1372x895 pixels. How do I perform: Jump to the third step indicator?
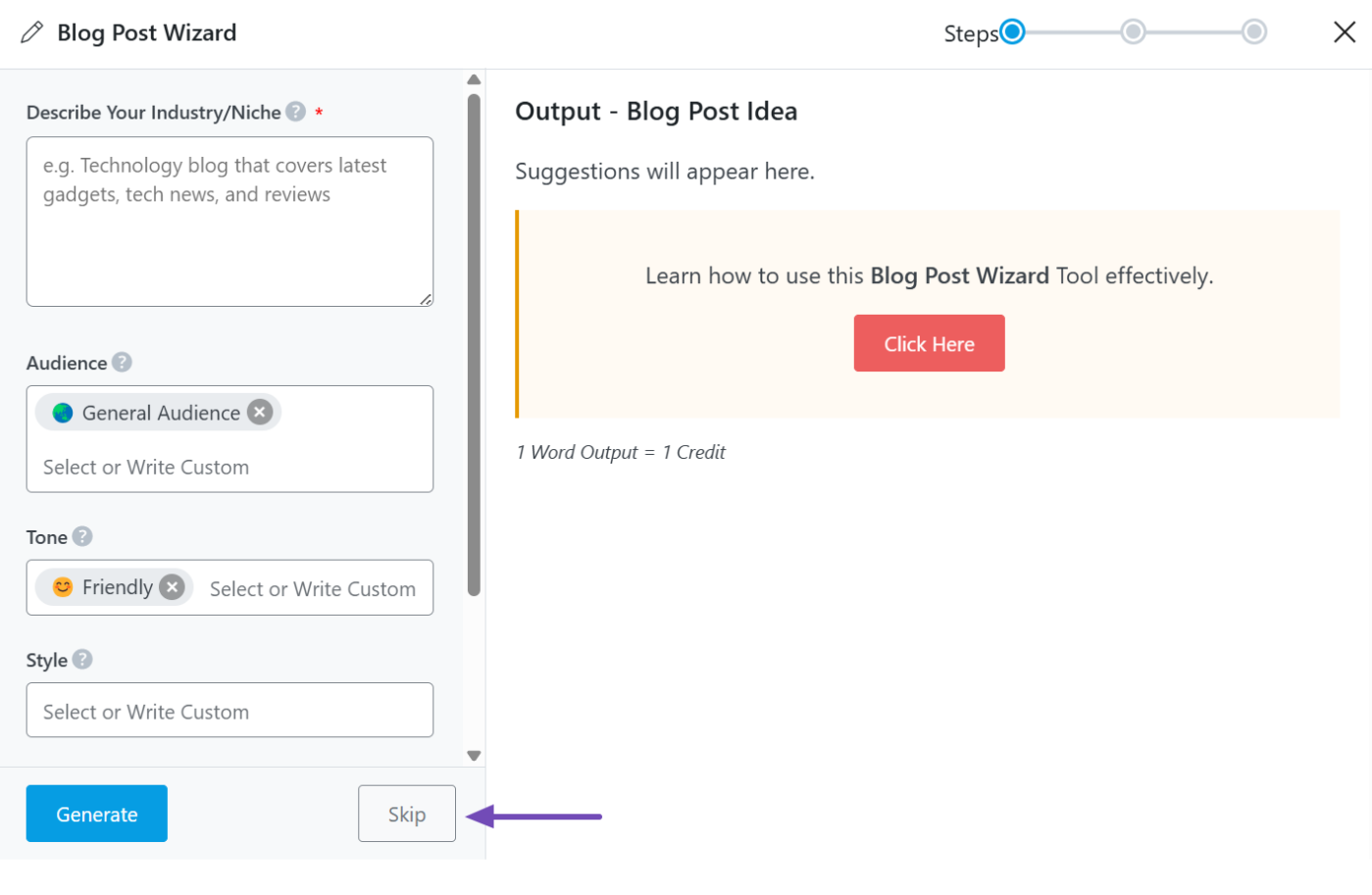tap(1253, 32)
